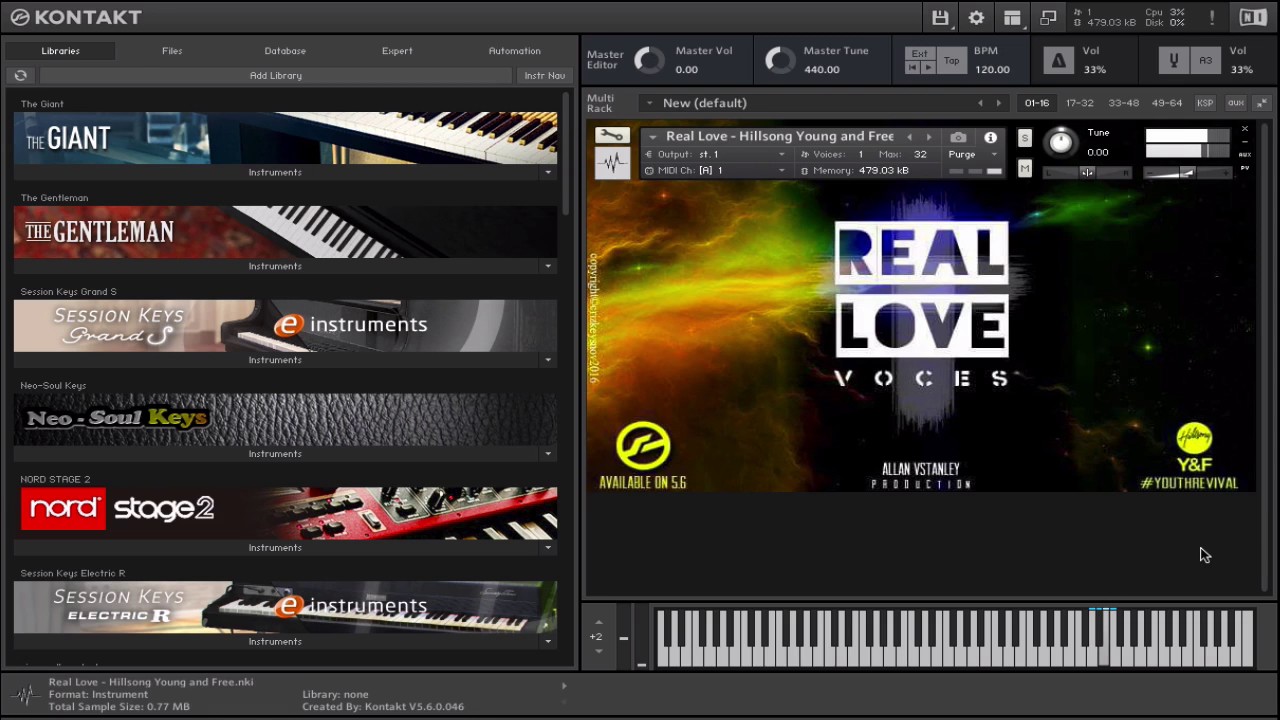1280x720 pixels.
Task: Open the workspace layout panel icon
Action: 1012,18
